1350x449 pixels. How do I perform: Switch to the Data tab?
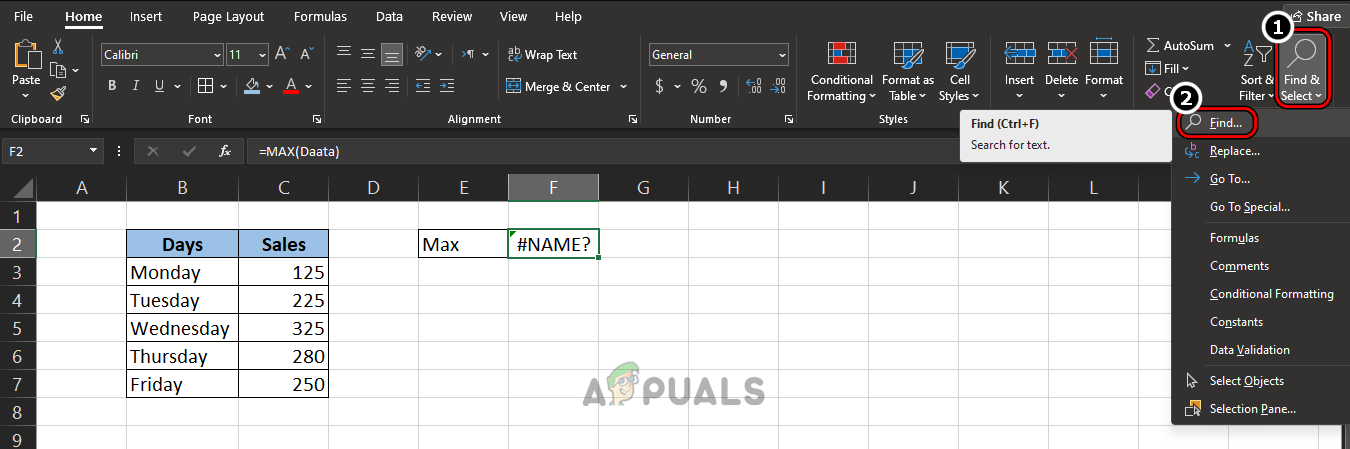390,17
